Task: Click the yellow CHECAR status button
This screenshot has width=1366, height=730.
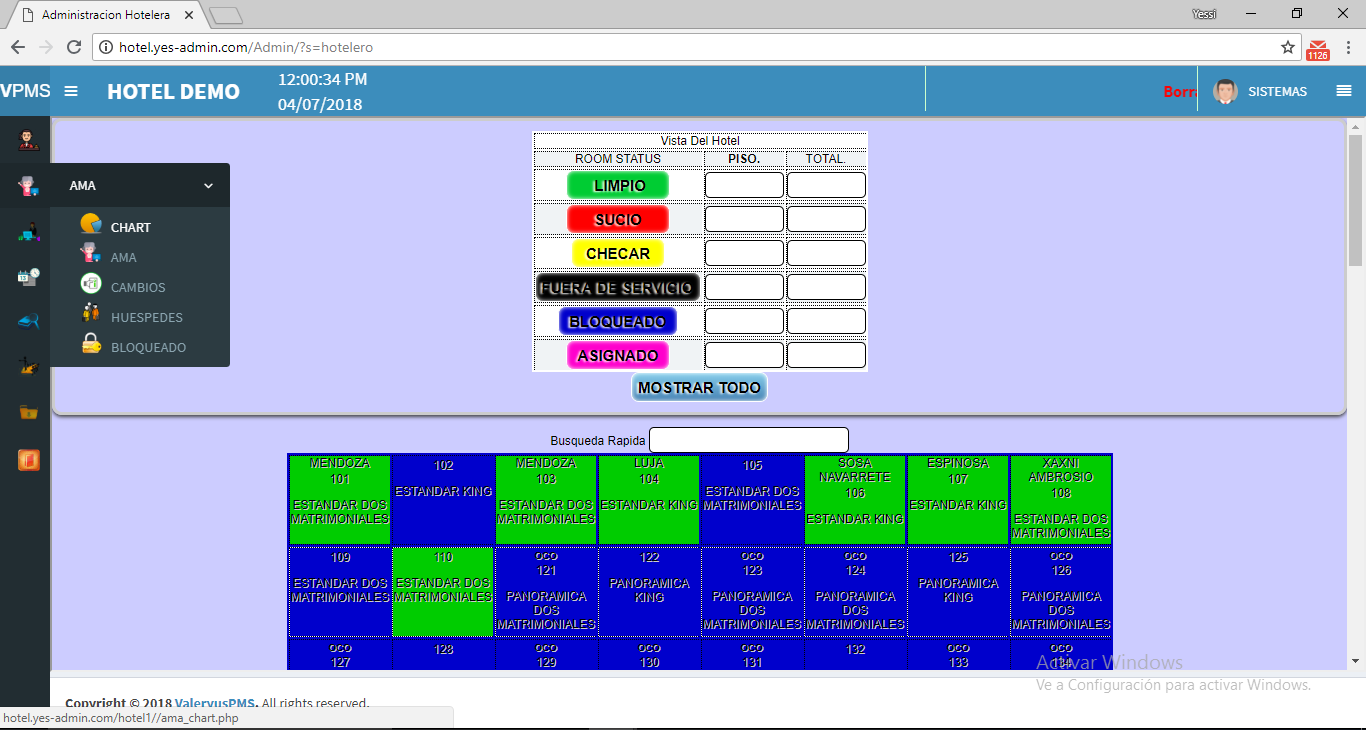Action: 618,253
